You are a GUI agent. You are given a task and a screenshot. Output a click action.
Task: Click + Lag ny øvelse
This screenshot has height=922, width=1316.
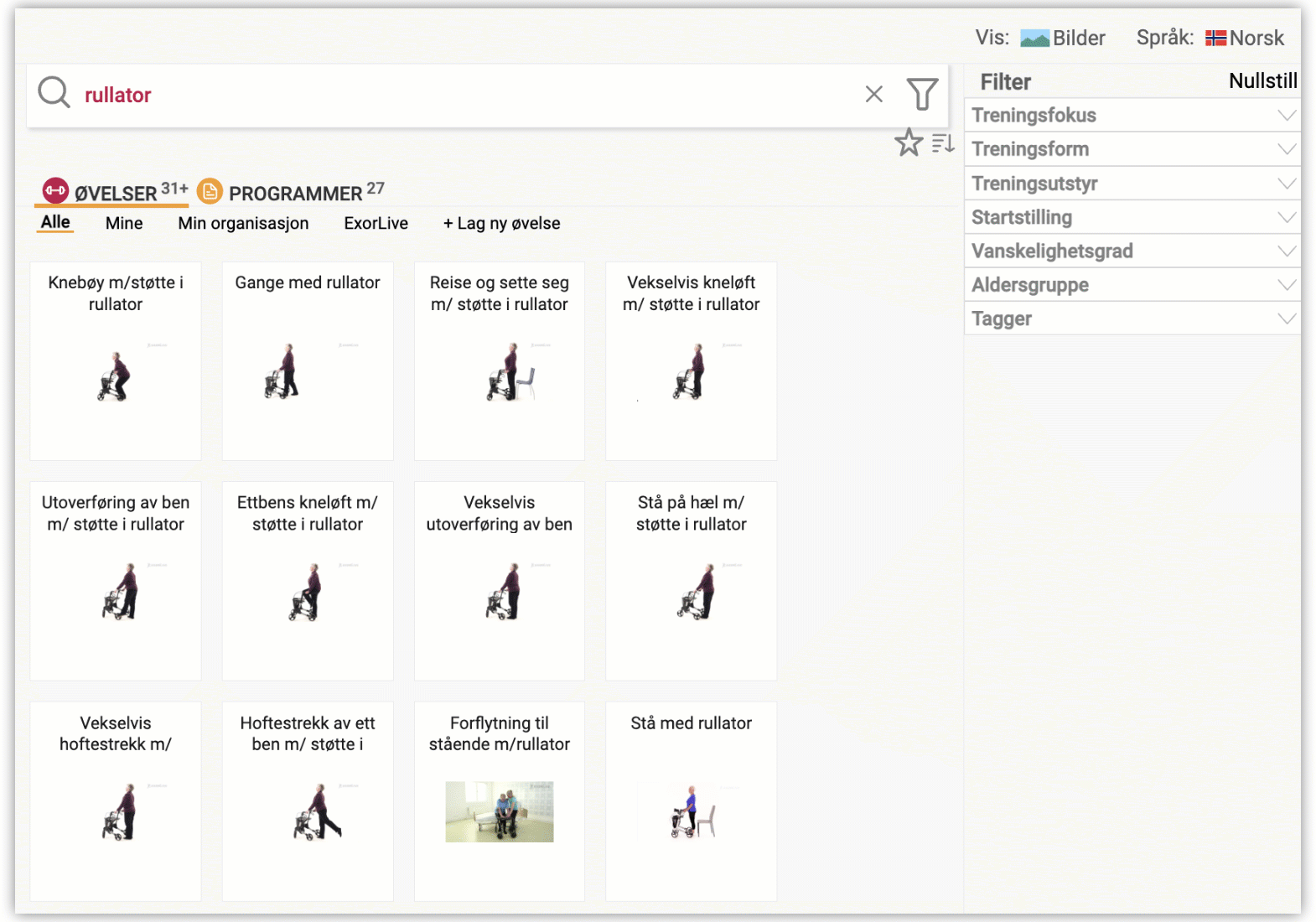[x=501, y=224]
